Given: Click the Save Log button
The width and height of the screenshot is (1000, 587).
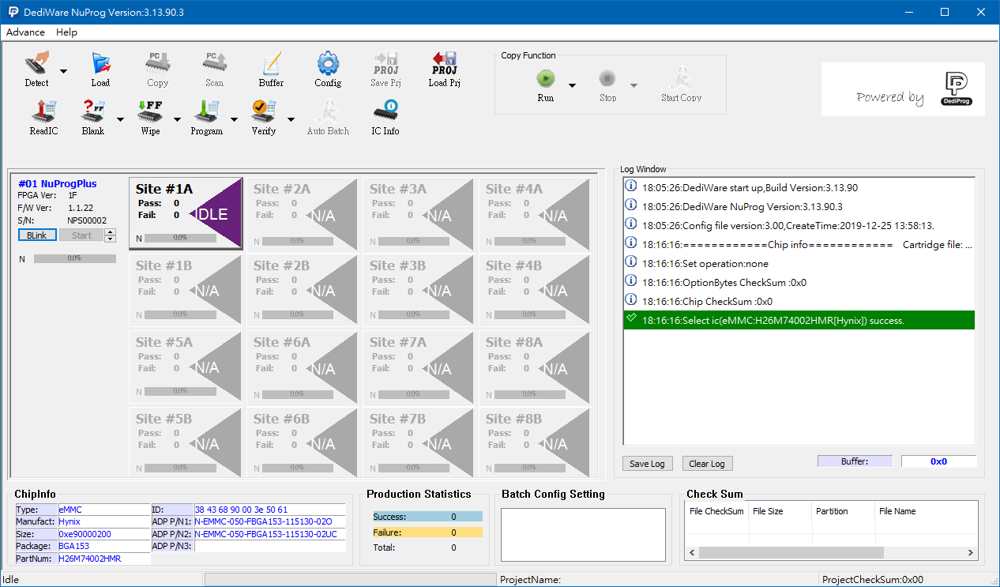Looking at the screenshot, I should (647, 464).
